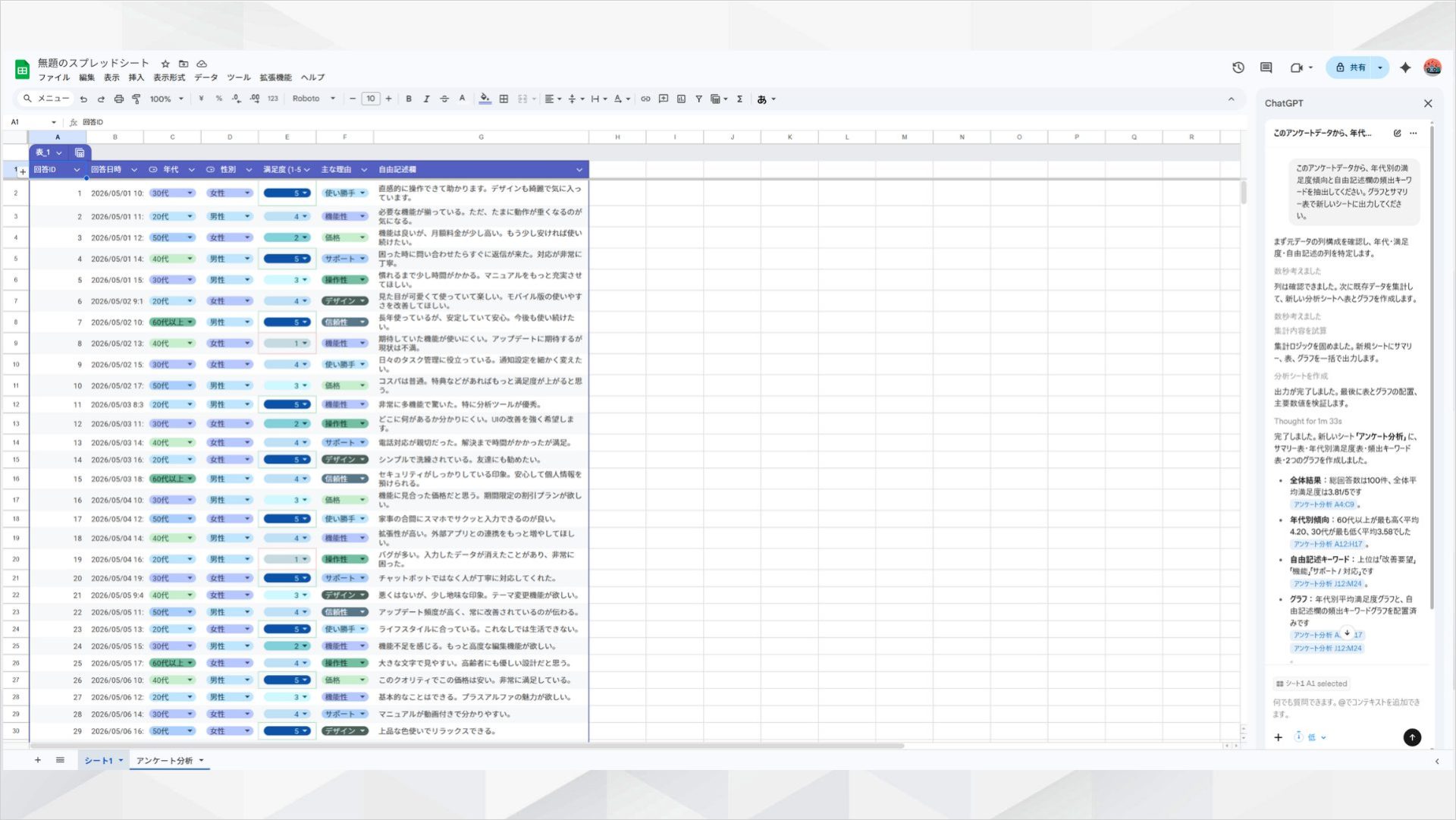Viewport: 1456px width, 820px height.
Task: Click the ChatGPT message input field
Action: point(1346,708)
